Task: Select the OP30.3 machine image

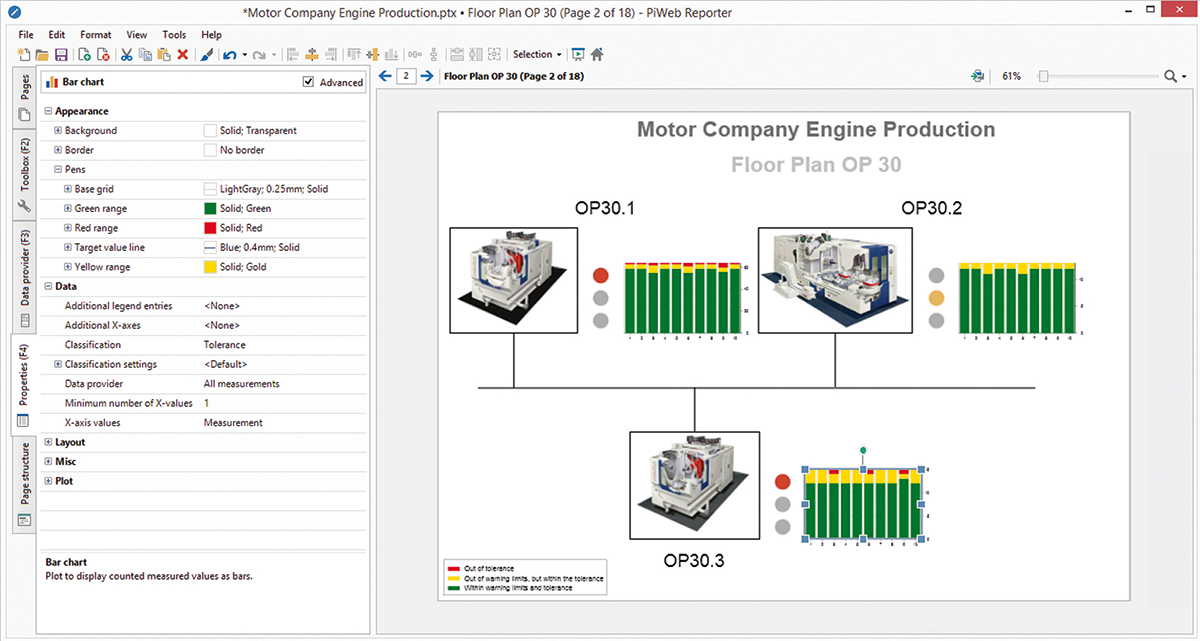Action: [x=694, y=485]
